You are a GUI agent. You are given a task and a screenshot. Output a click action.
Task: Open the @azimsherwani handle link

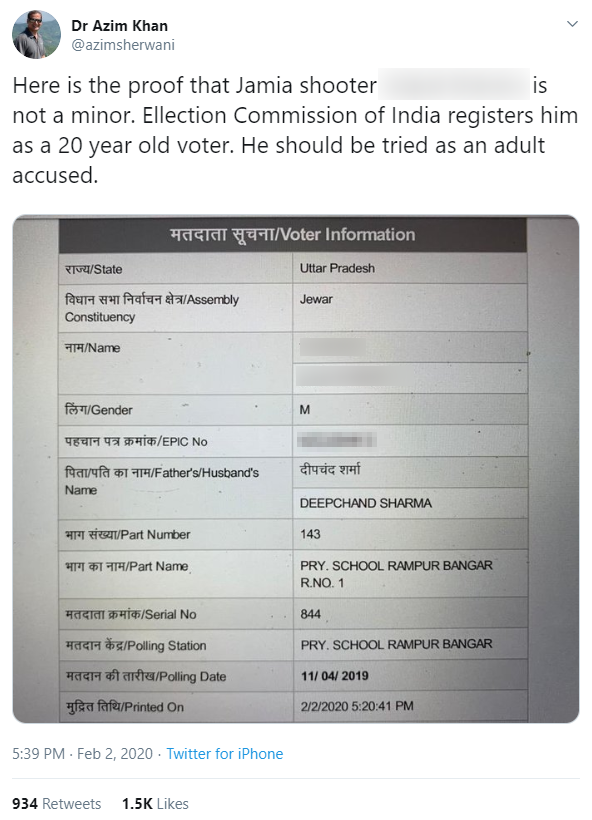123,45
